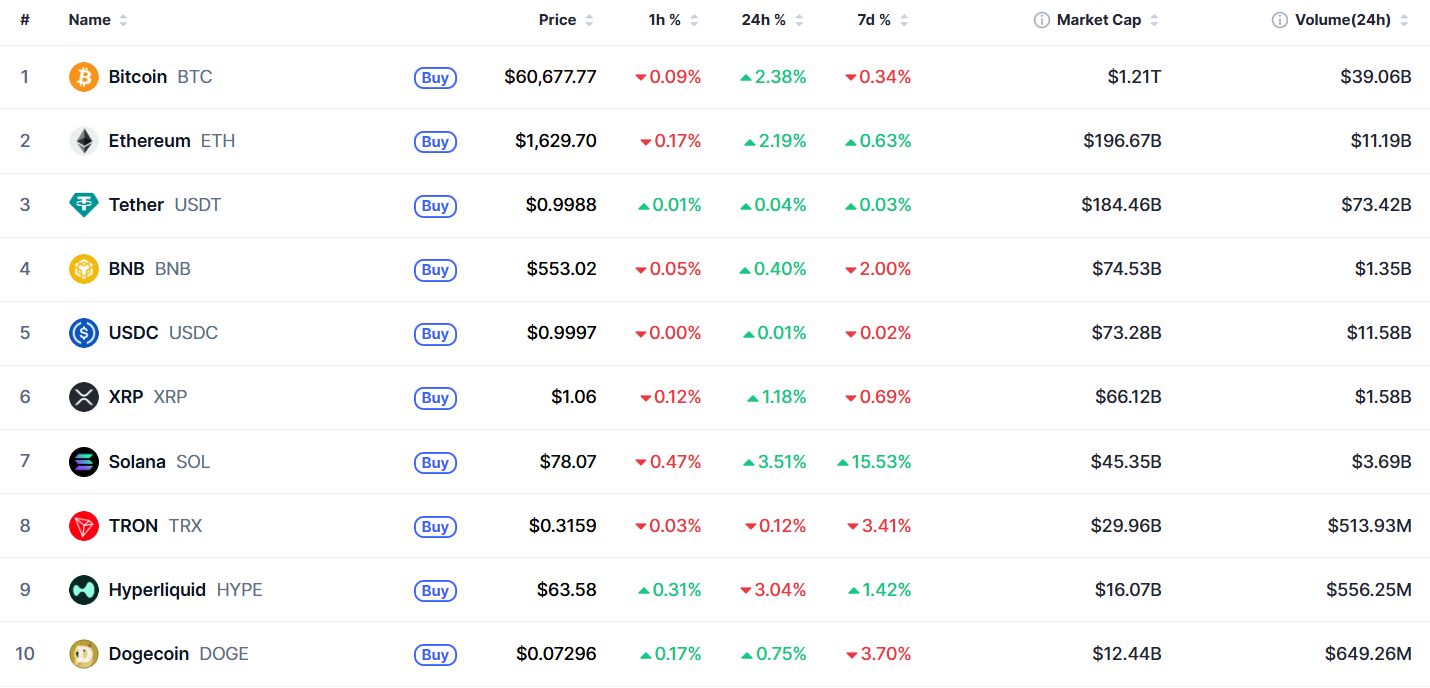Sort by 7d % column header

[883, 20]
